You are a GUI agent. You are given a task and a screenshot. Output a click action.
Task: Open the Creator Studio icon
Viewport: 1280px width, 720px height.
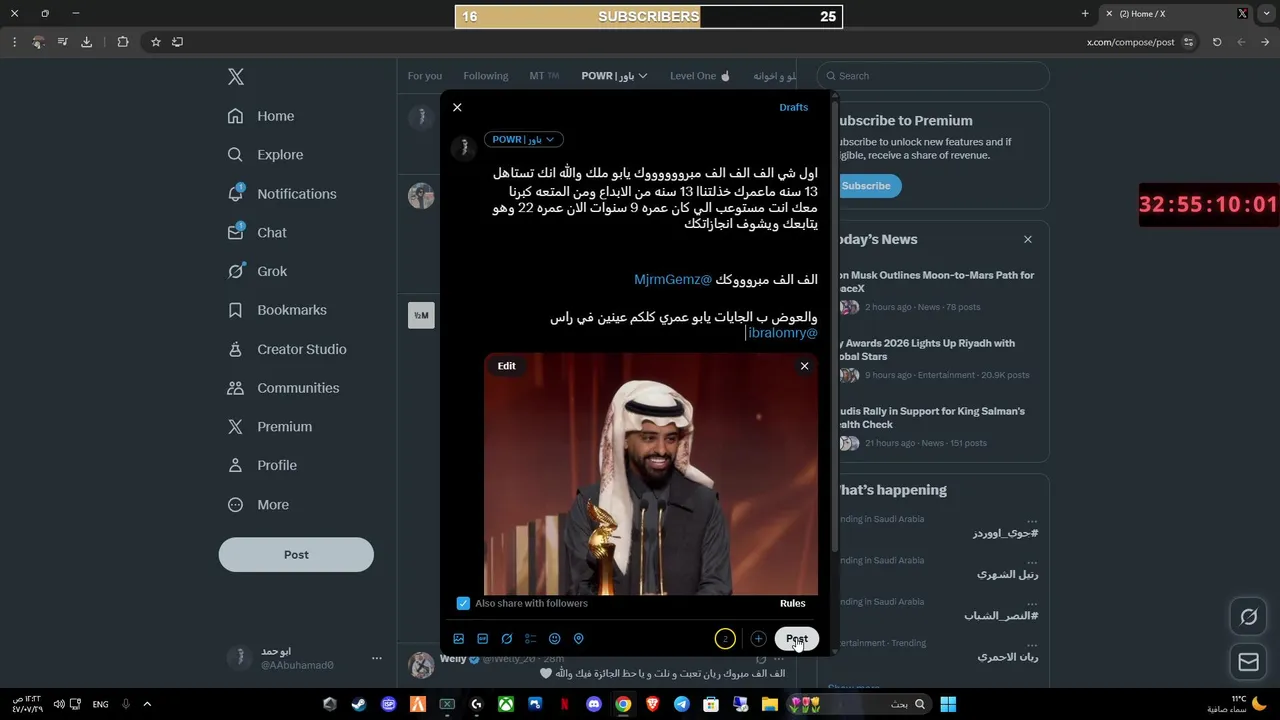[235, 349]
